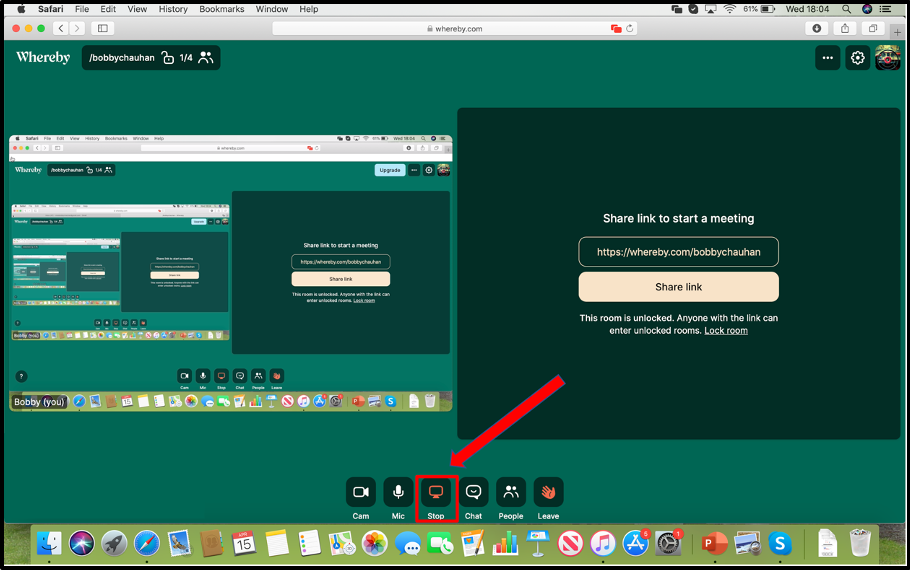The height and width of the screenshot is (570, 910).
Task: Open the People list
Action: click(511, 492)
